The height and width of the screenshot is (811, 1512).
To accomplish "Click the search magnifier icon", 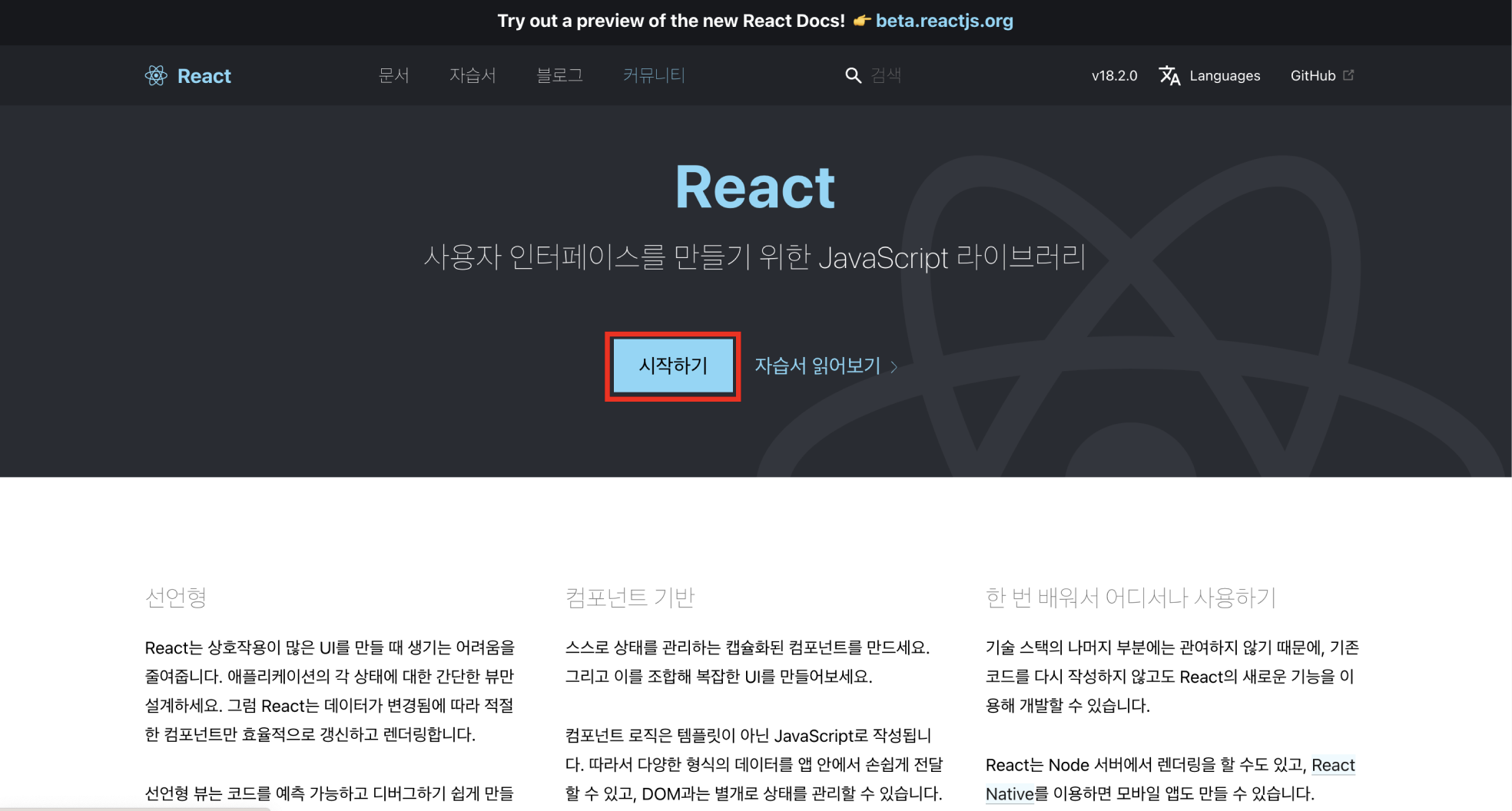I will pyautogui.click(x=853, y=75).
